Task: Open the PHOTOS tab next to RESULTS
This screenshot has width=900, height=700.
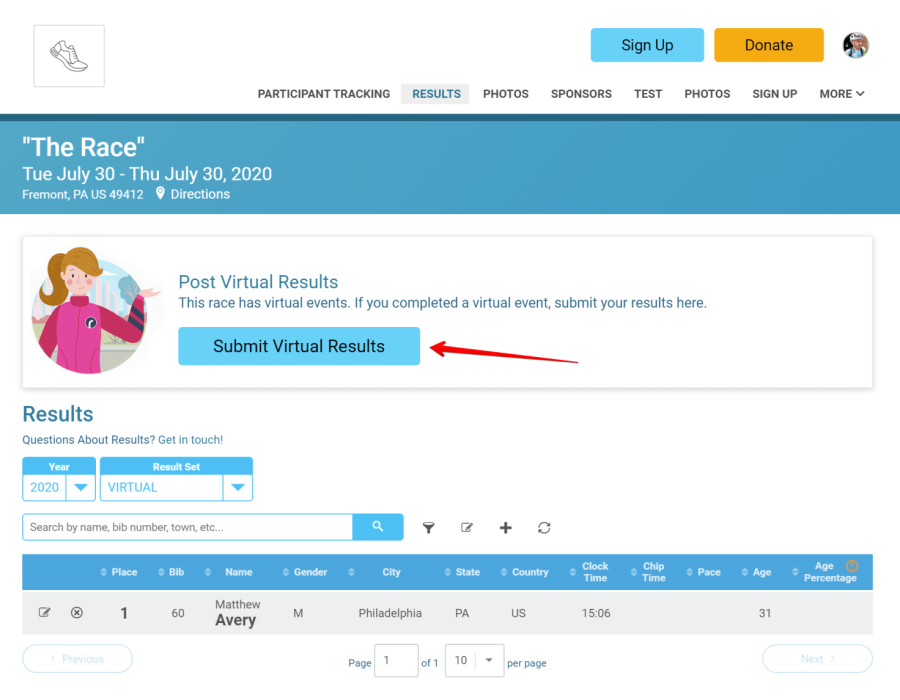Action: 506,94
